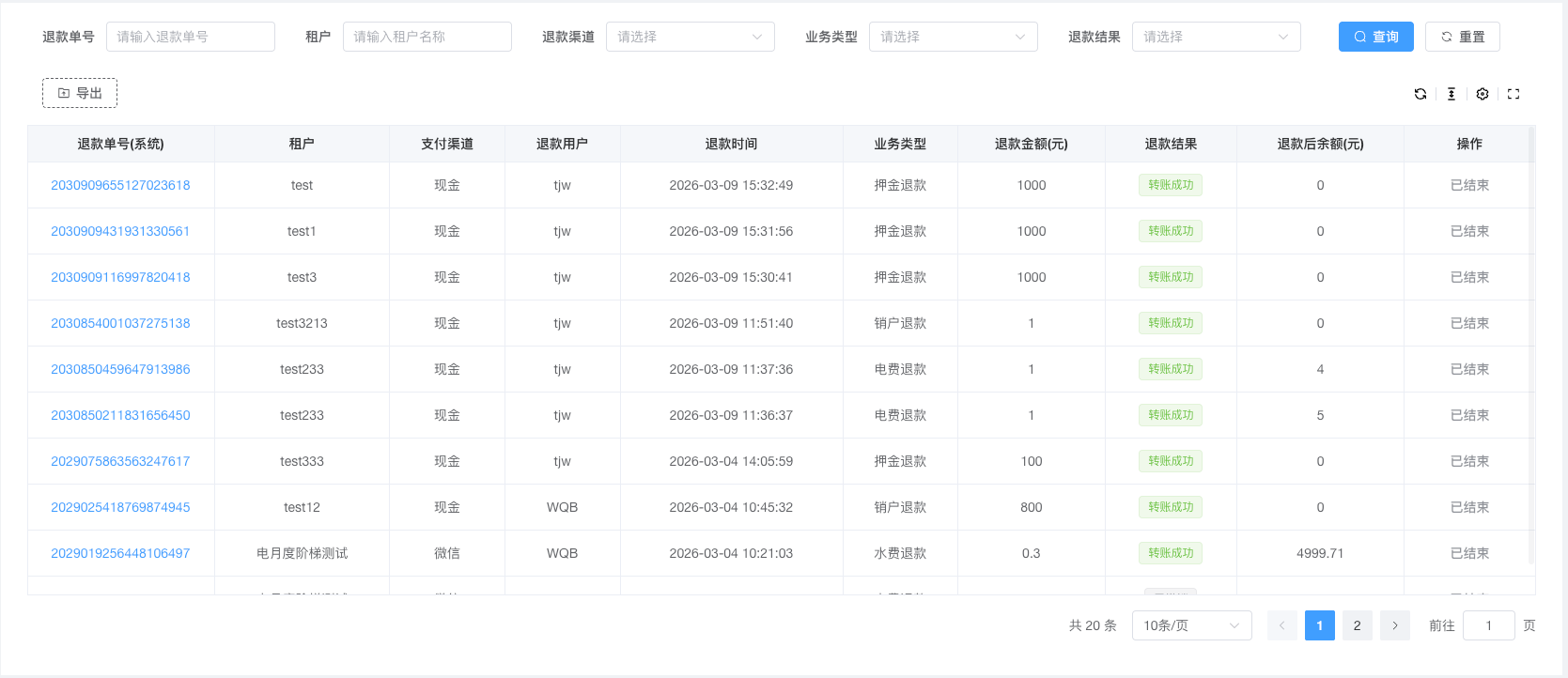
Task: Open refund order 2029025418769874945
Action: [x=120, y=507]
